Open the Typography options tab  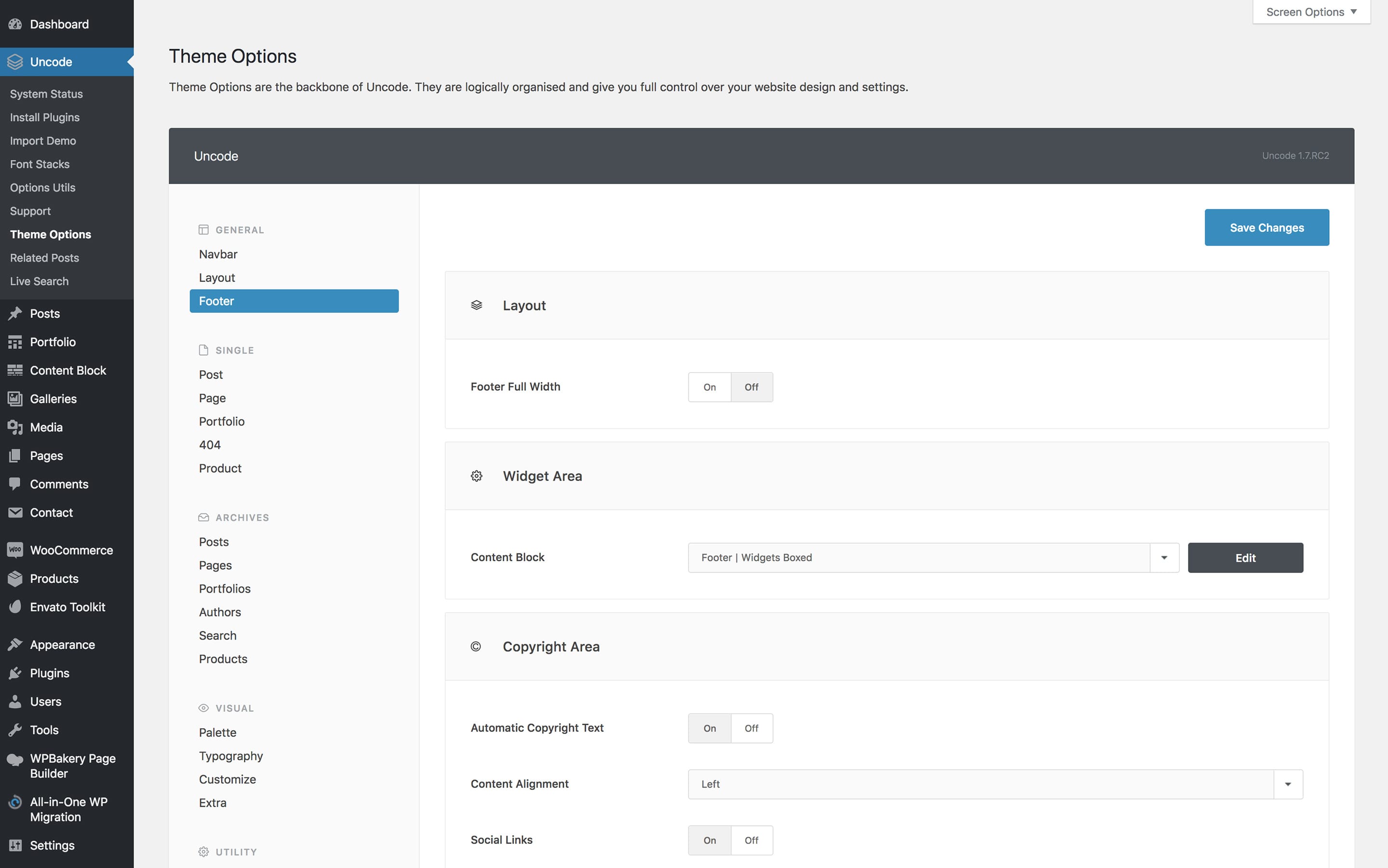coord(231,756)
